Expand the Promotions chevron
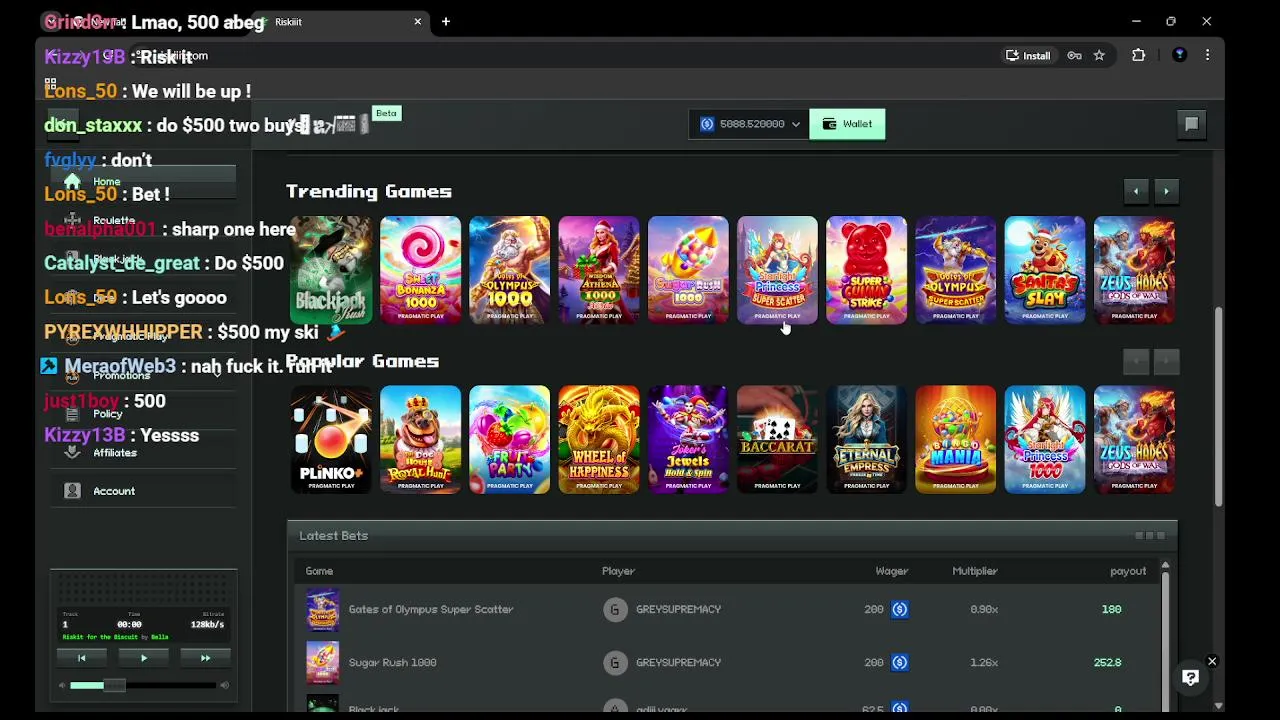1280x720 pixels. click(217, 374)
